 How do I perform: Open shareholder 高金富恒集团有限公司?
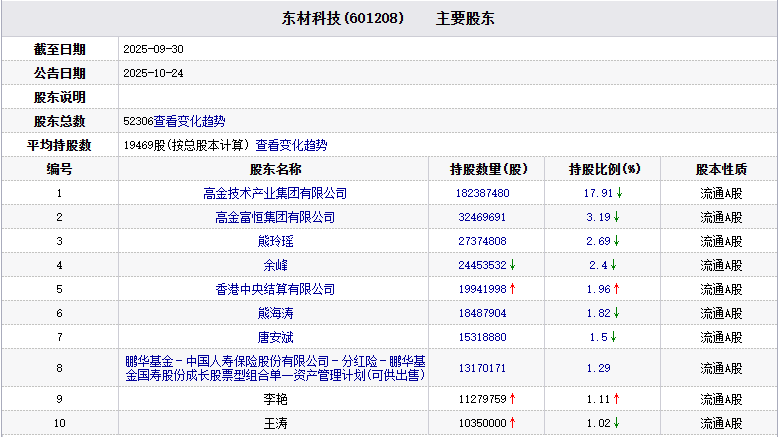pyautogui.click(x=275, y=217)
